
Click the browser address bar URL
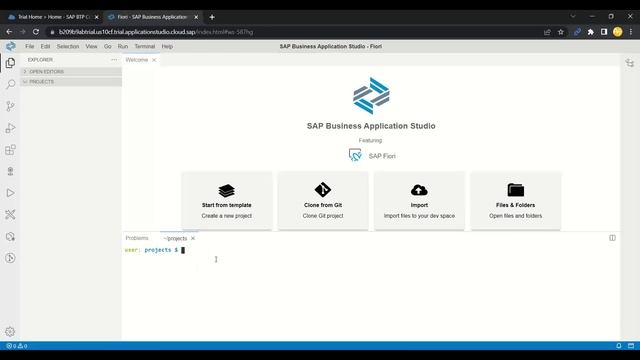coord(156,32)
